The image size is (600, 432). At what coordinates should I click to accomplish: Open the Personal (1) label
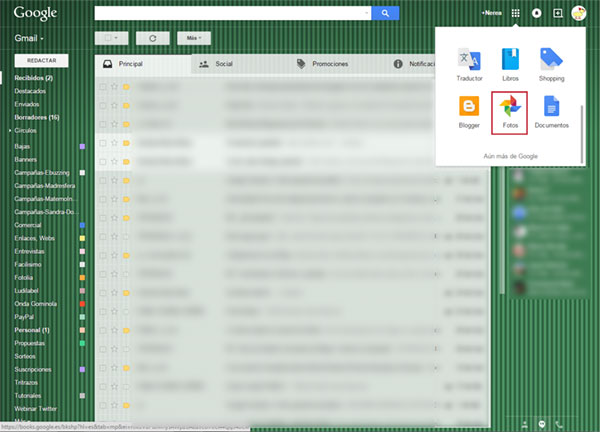(32, 330)
